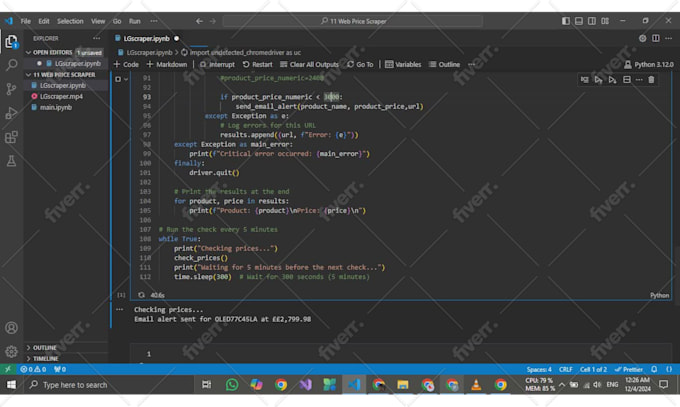
Task: Switch to the LGscraper.ipynb editor tab
Action: (x=147, y=37)
